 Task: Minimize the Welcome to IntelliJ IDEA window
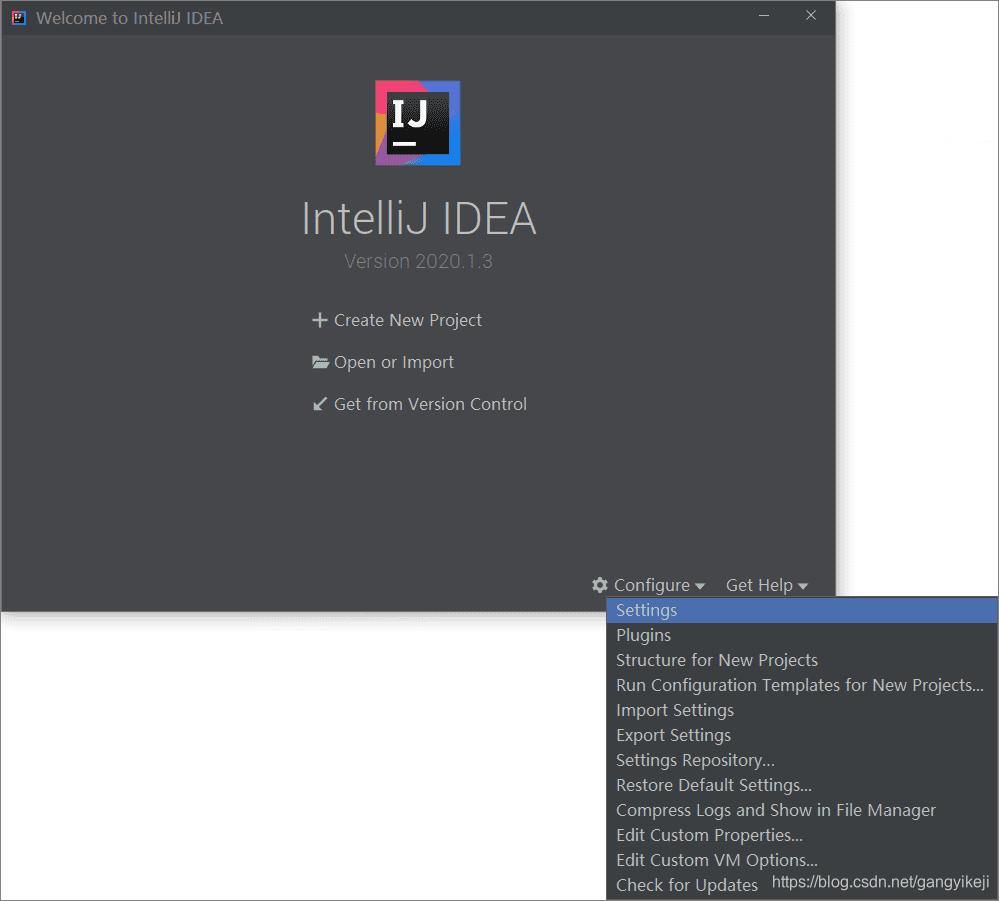tap(764, 16)
